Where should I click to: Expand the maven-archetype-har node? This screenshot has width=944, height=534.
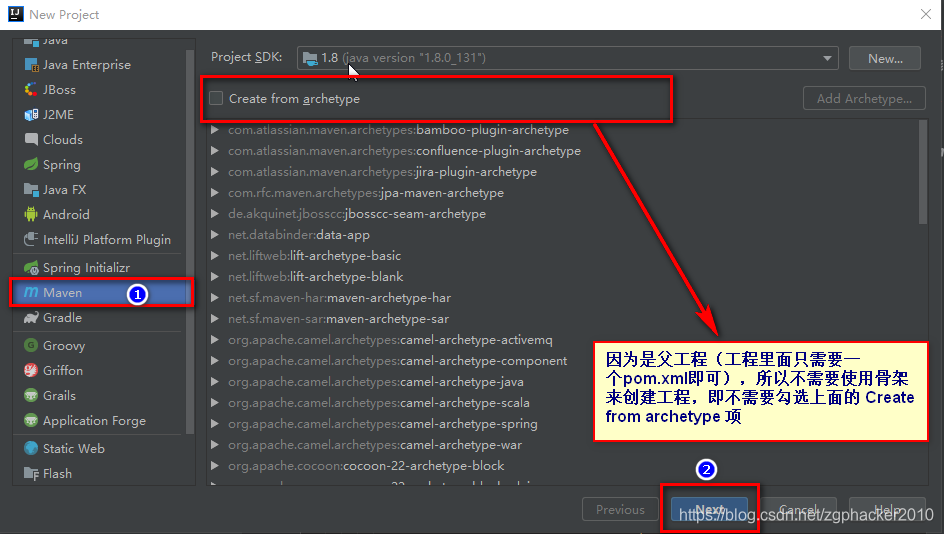(215, 298)
